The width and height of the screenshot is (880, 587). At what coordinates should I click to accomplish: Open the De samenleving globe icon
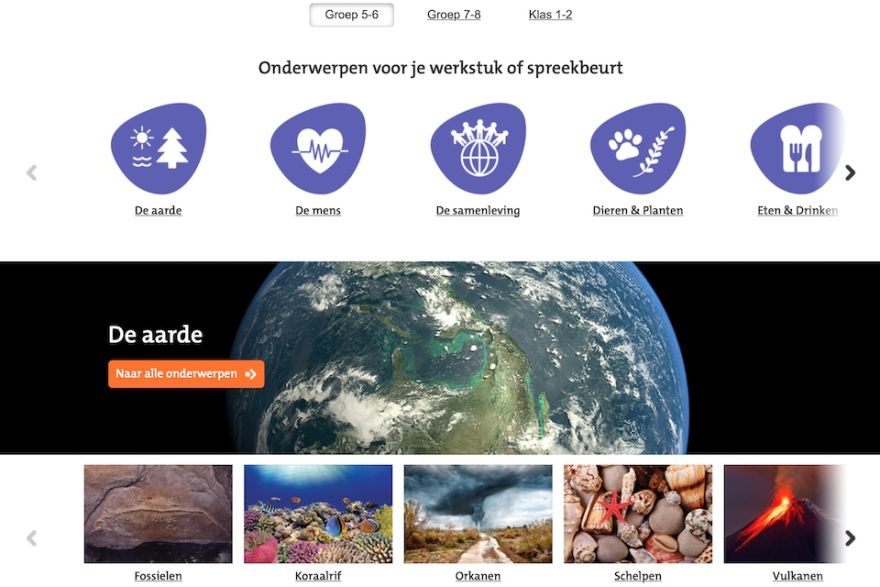(478, 148)
